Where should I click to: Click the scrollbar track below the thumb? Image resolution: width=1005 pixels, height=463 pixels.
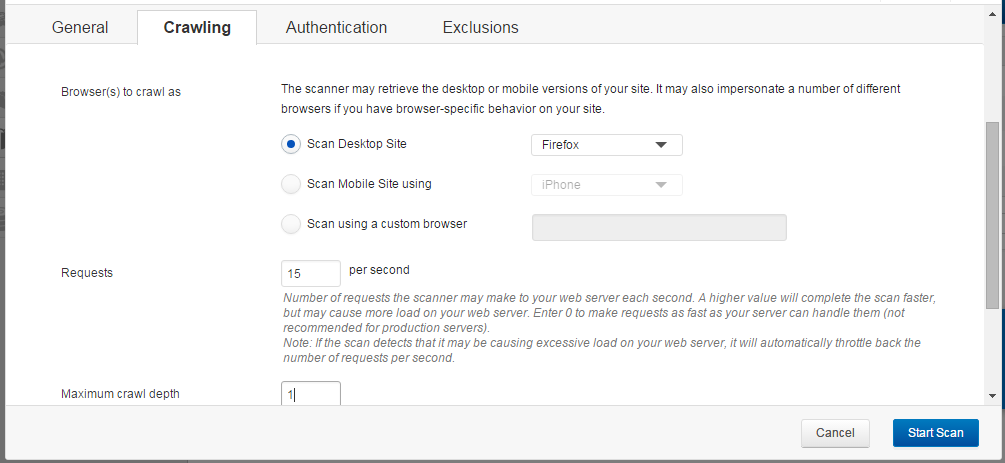click(x=992, y=348)
